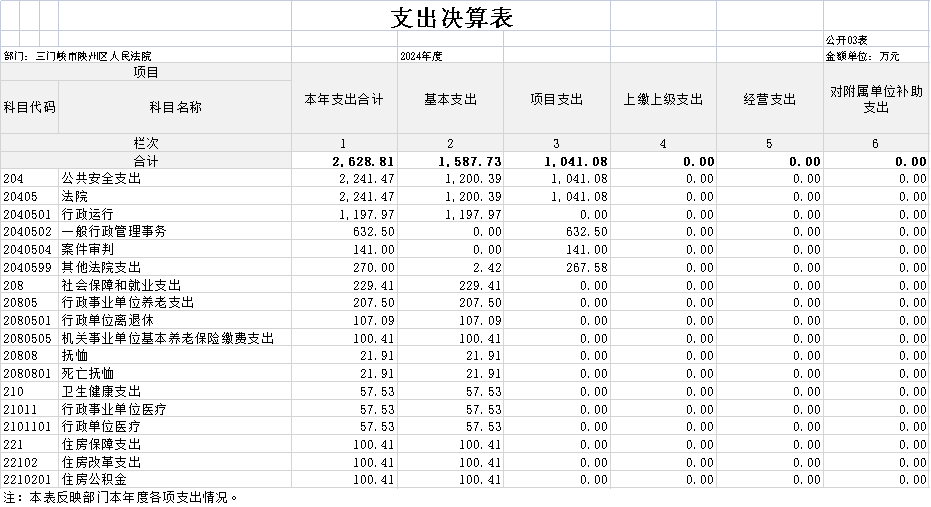Select the 上缴上级支出 column header
Viewport: 931px width, 507px height.
click(663, 99)
